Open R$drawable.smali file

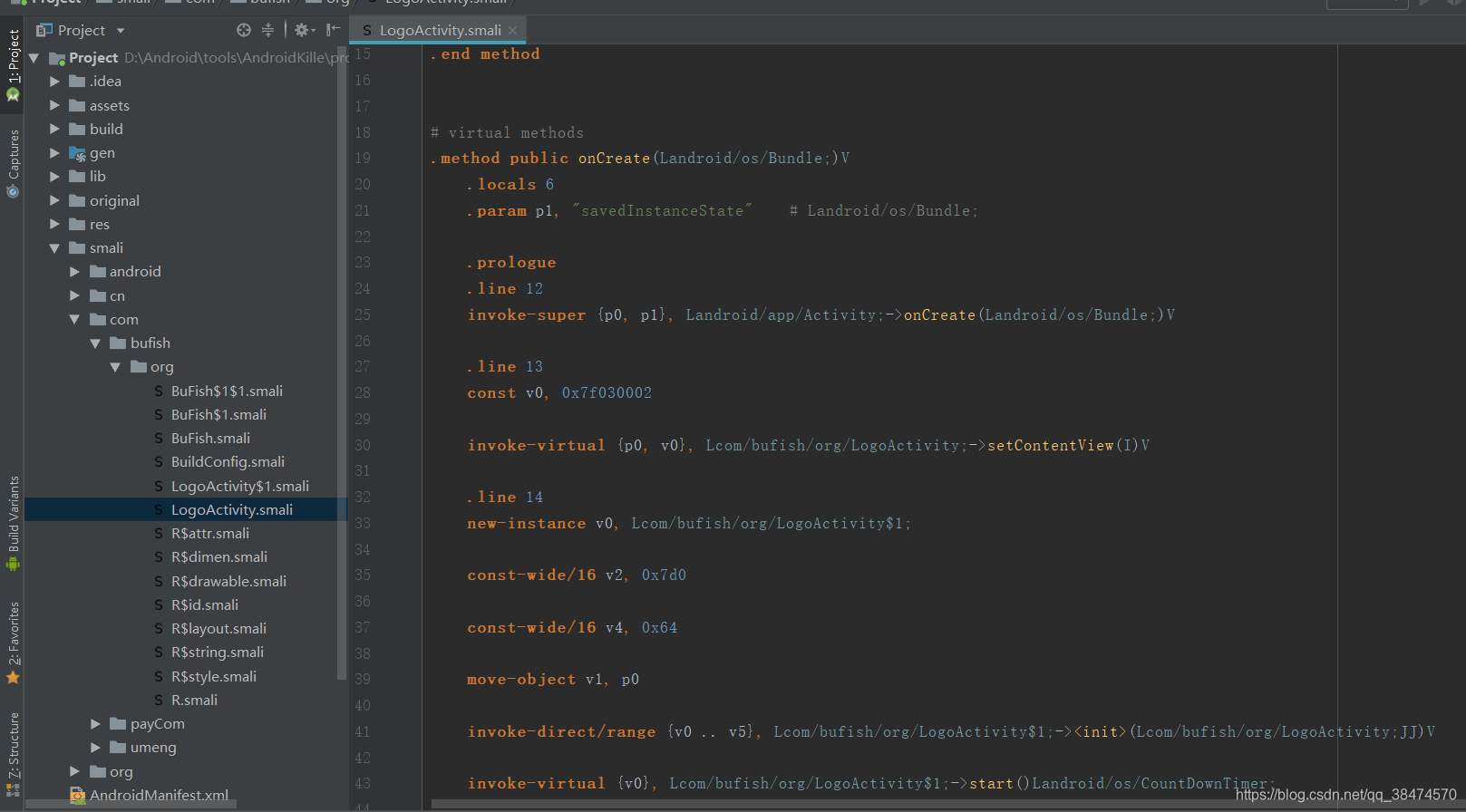[228, 581]
